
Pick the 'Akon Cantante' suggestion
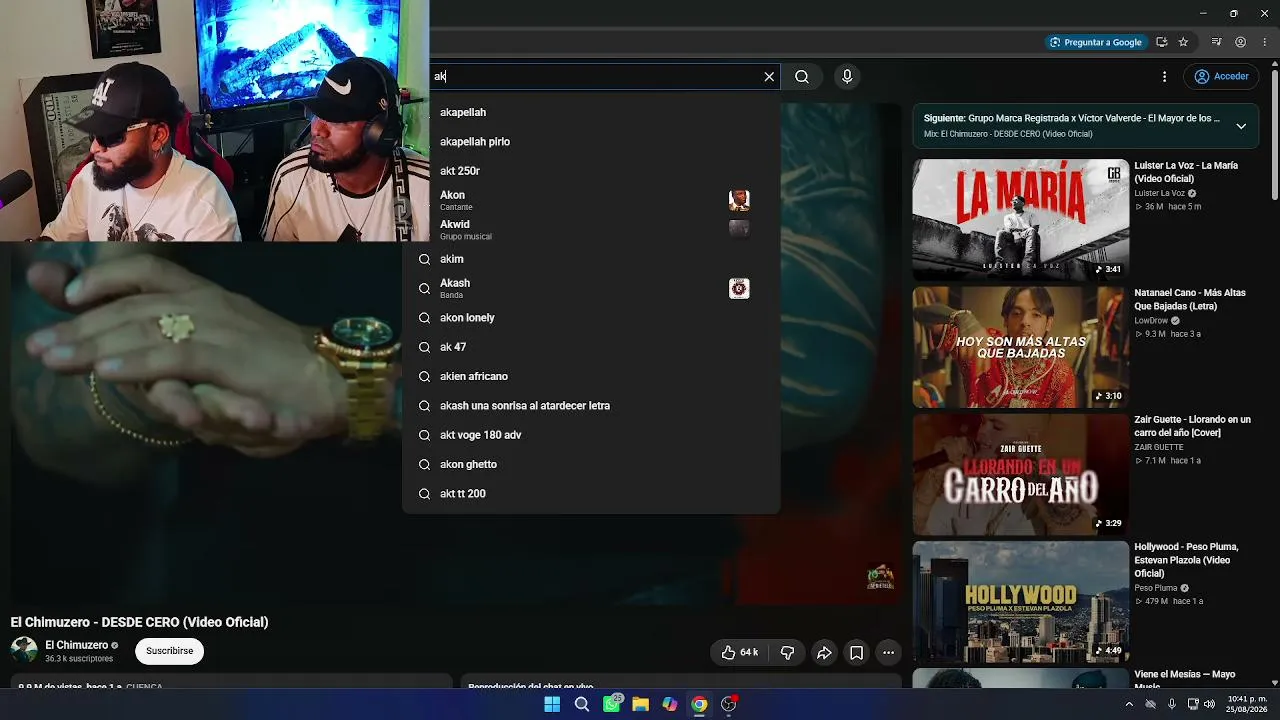pyautogui.click(x=591, y=200)
